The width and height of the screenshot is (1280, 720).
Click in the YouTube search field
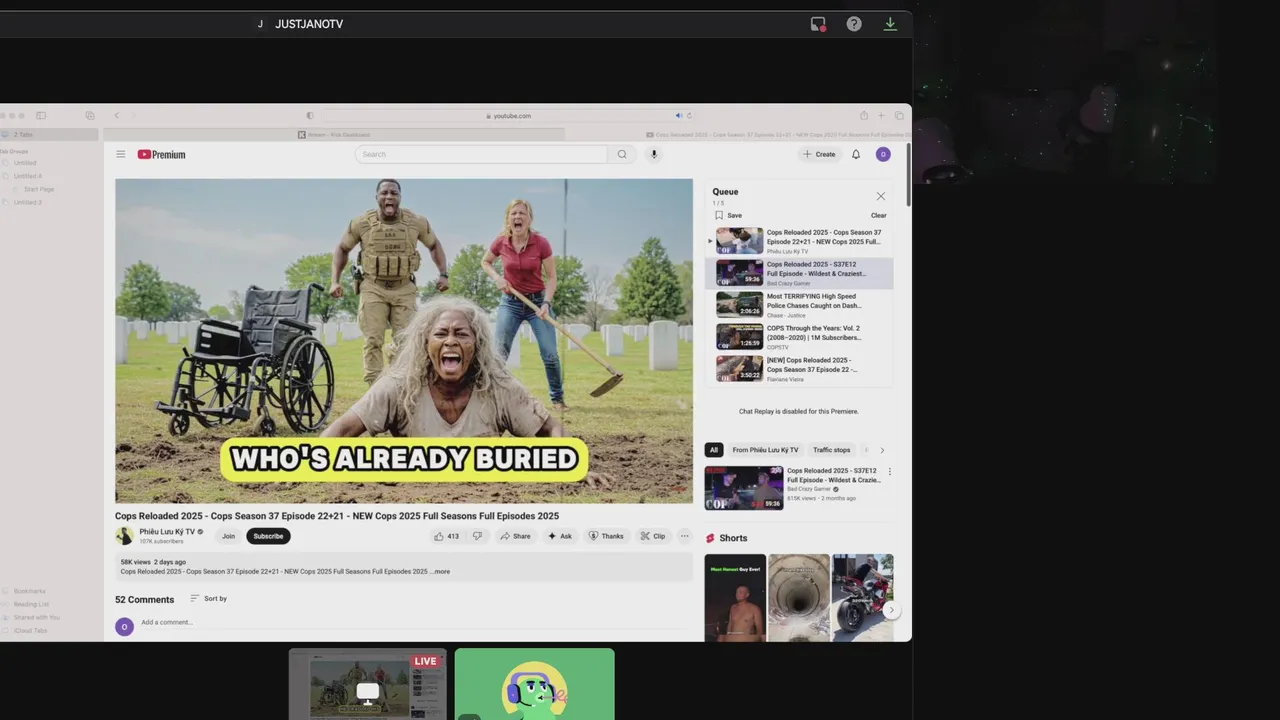coord(481,154)
